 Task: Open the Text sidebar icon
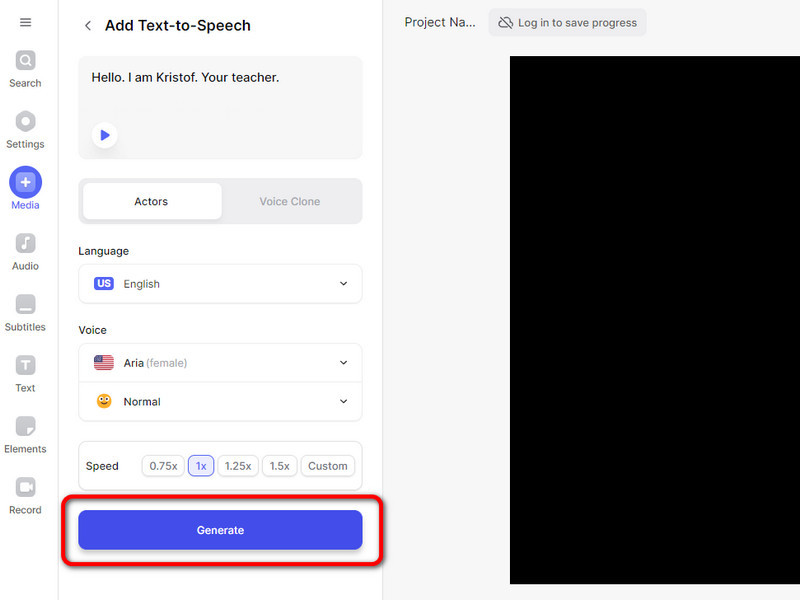tap(25, 366)
